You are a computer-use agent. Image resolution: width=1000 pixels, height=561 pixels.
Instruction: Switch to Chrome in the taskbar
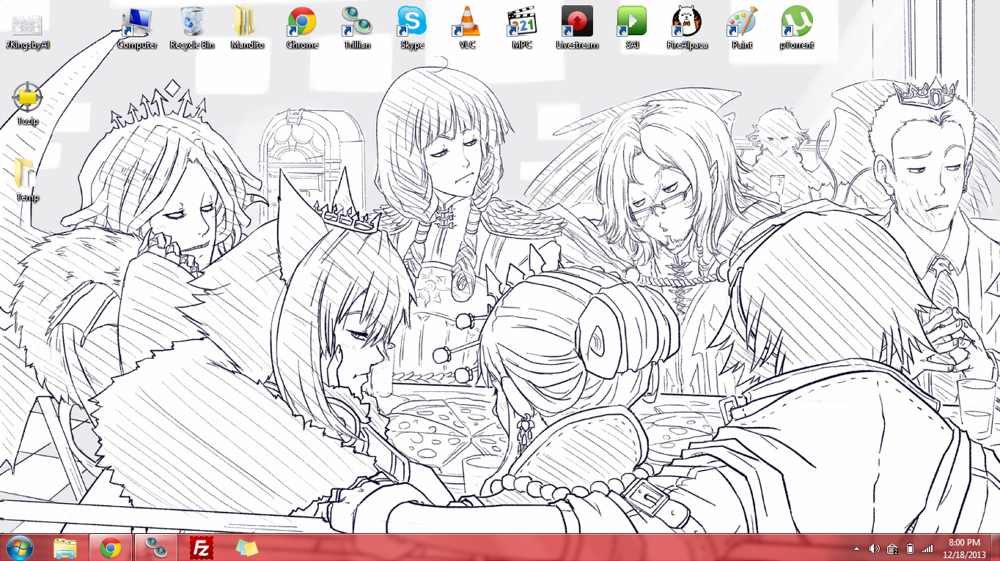point(110,548)
